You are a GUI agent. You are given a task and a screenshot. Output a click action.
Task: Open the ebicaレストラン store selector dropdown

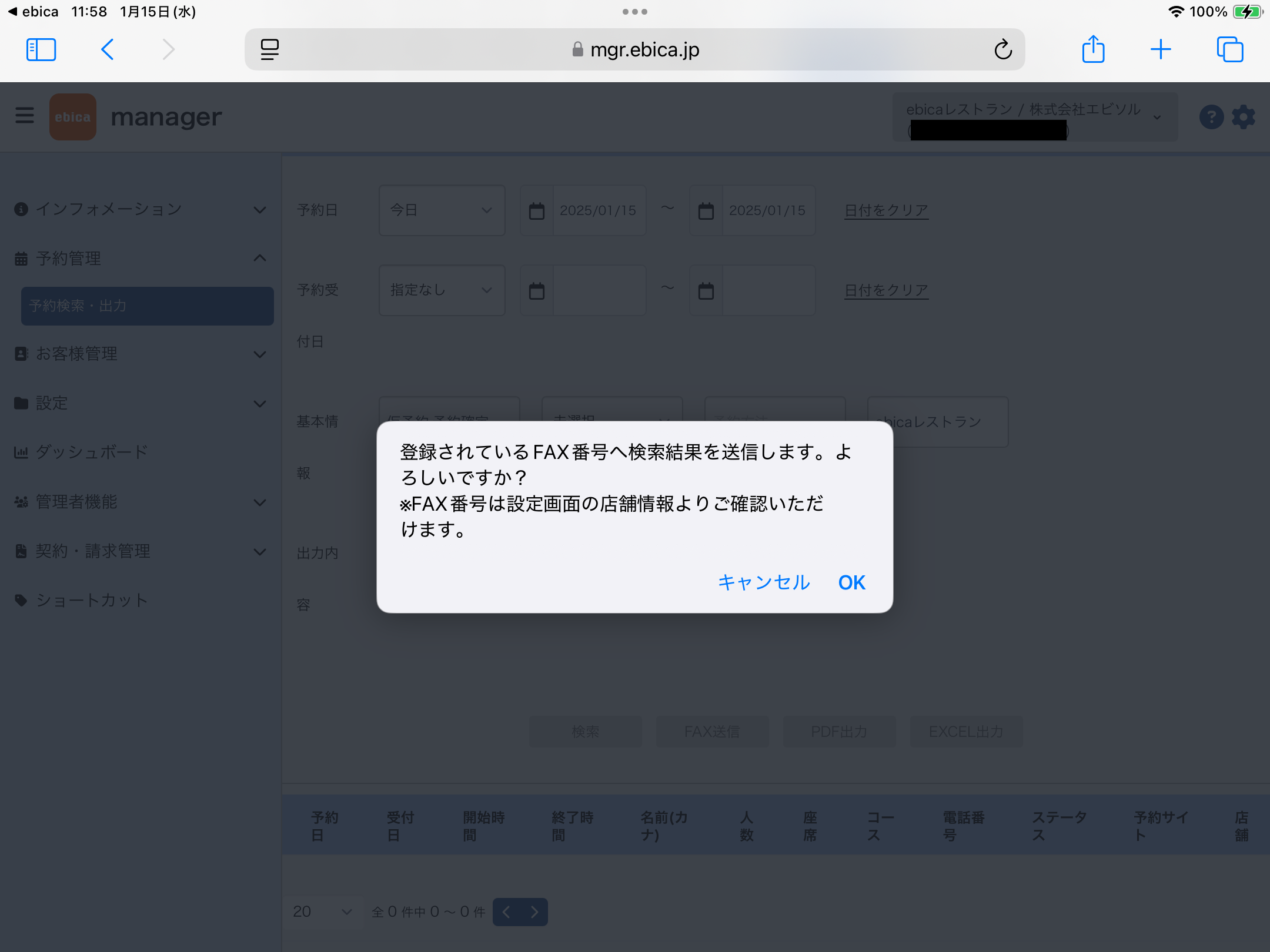click(x=1035, y=117)
